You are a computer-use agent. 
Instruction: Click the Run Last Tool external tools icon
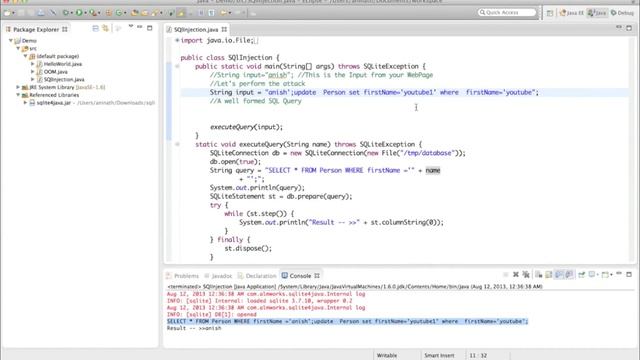tap(92, 13)
